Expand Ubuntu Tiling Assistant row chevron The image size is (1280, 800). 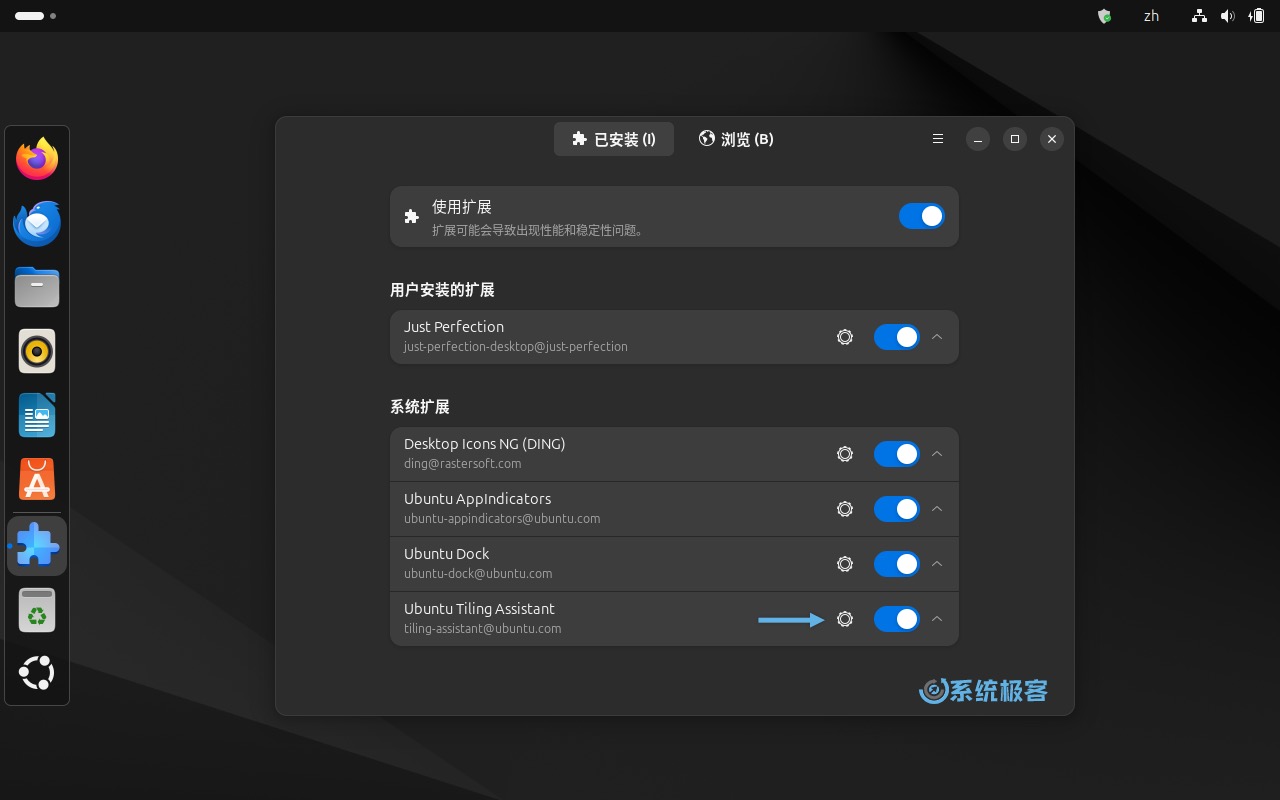[937, 619]
